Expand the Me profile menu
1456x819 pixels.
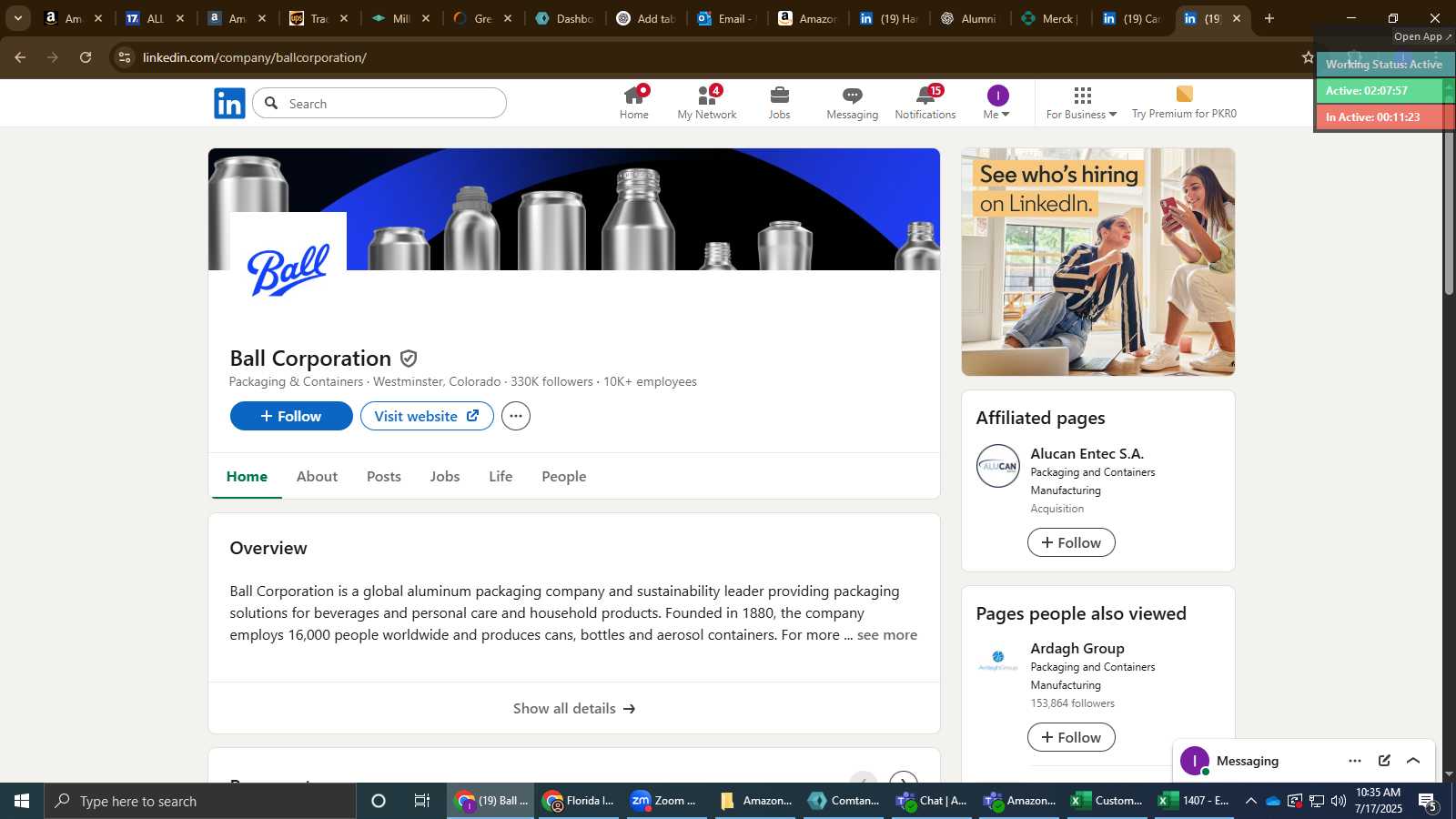[x=997, y=103]
